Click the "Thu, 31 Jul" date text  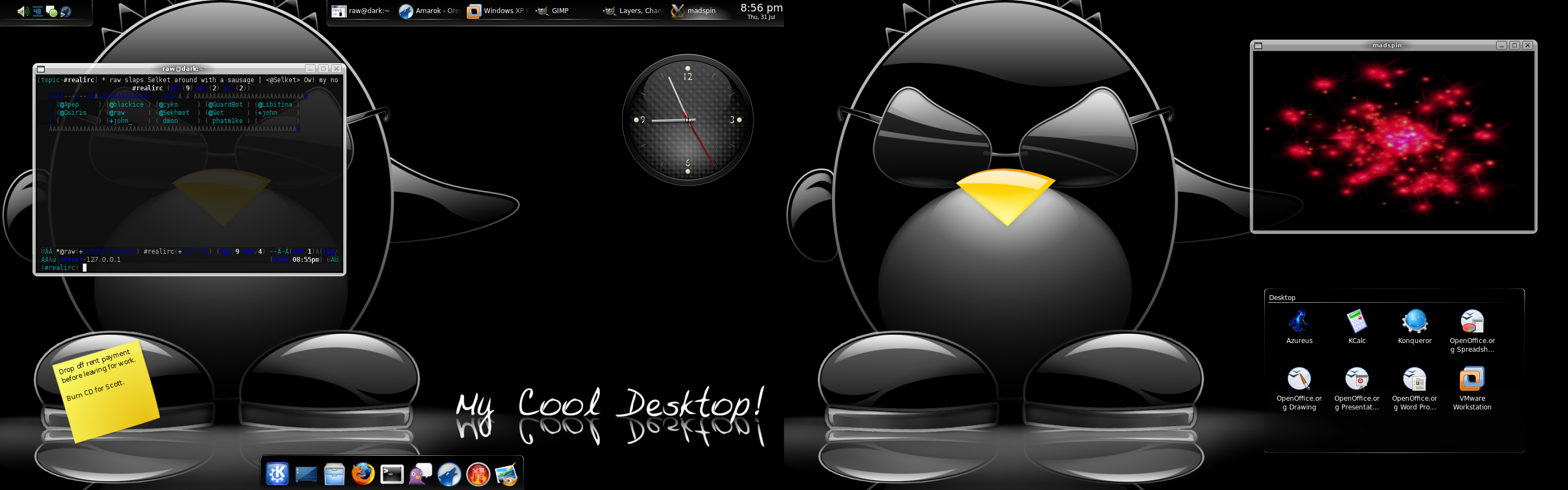762,17
